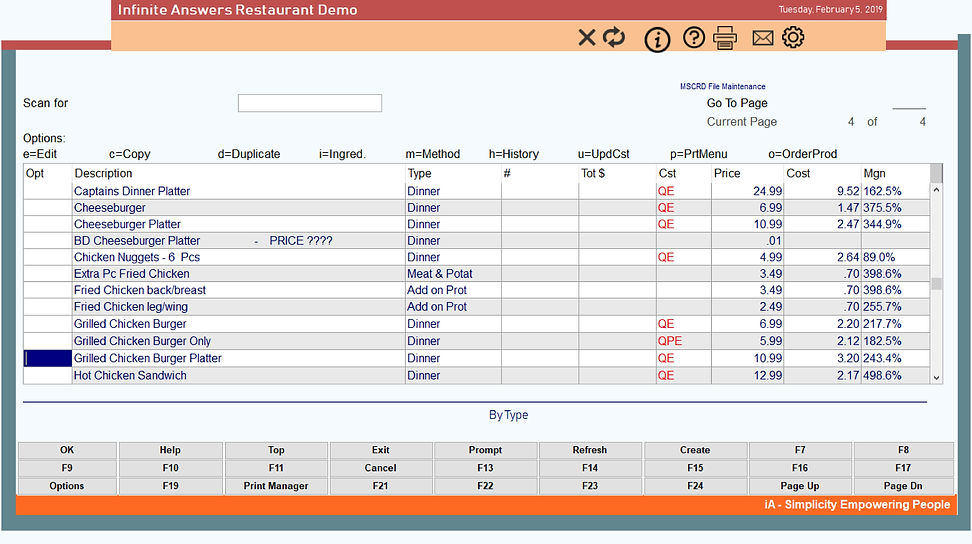Click the Cancel button
The height and width of the screenshot is (544, 972).
point(381,468)
